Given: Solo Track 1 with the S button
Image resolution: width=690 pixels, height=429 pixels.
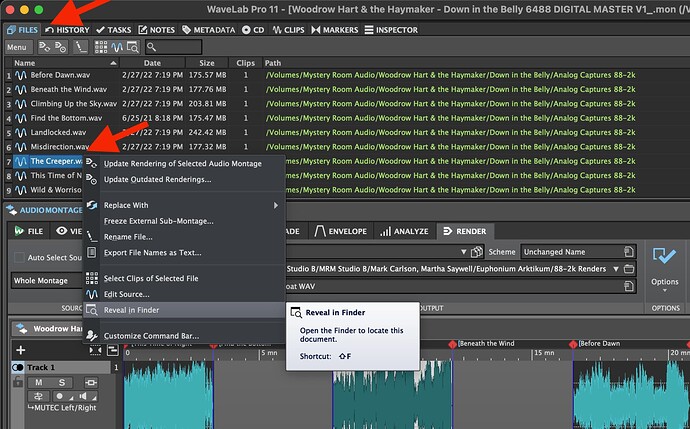Looking at the screenshot, I should point(61,383).
